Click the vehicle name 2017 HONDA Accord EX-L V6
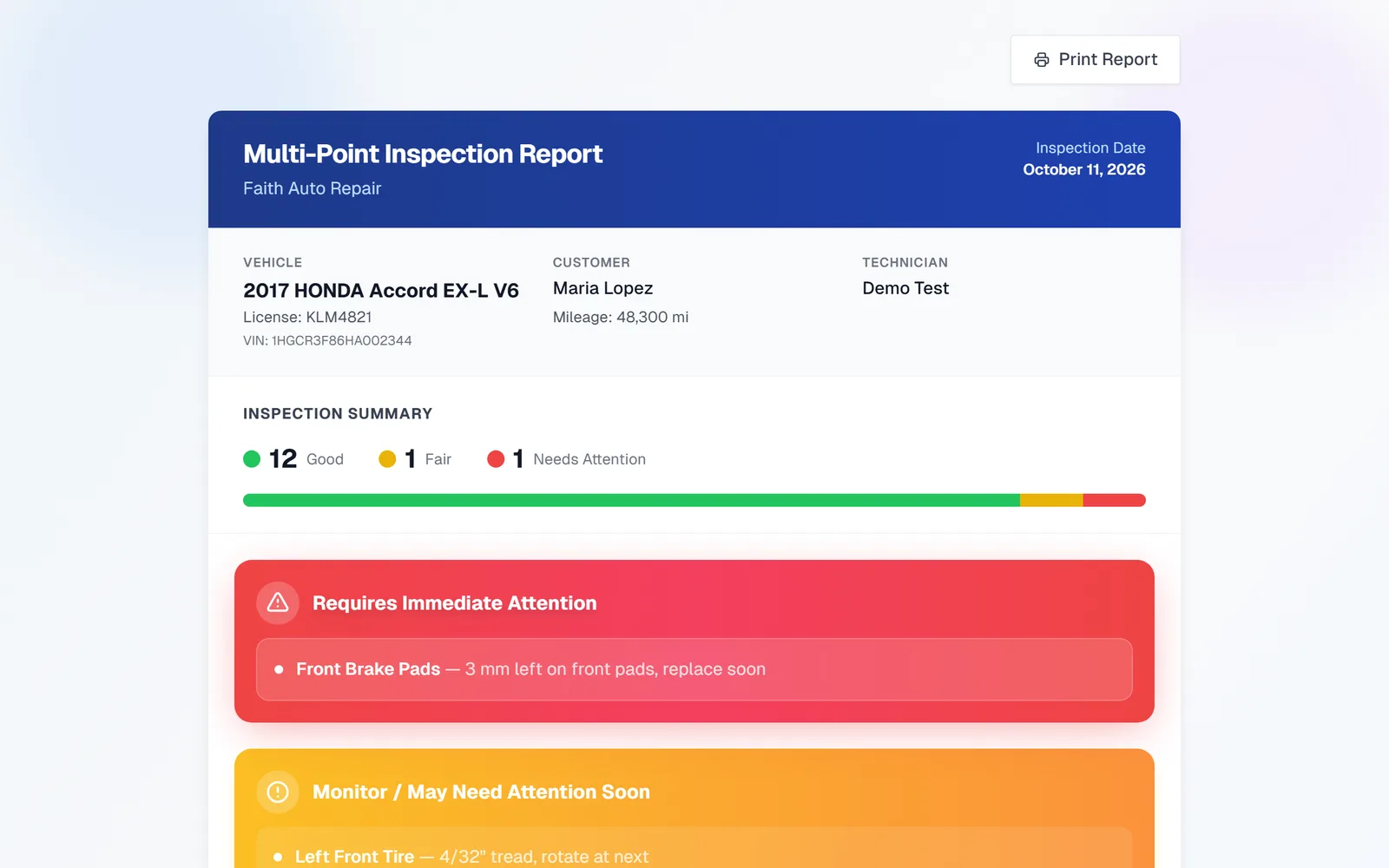This screenshot has height=868, width=1389. [381, 290]
